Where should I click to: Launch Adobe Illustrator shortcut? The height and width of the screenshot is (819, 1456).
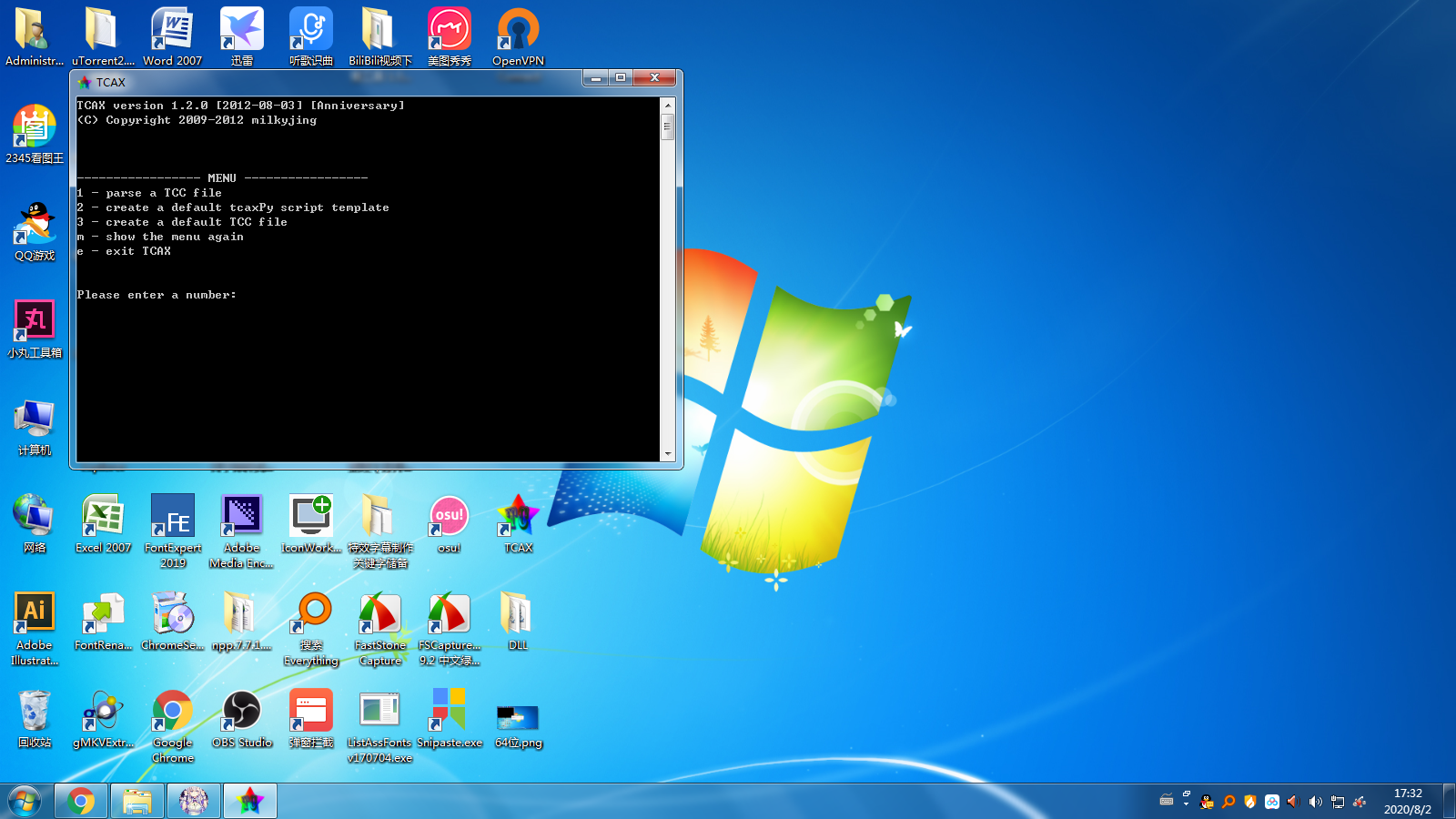coord(34,628)
